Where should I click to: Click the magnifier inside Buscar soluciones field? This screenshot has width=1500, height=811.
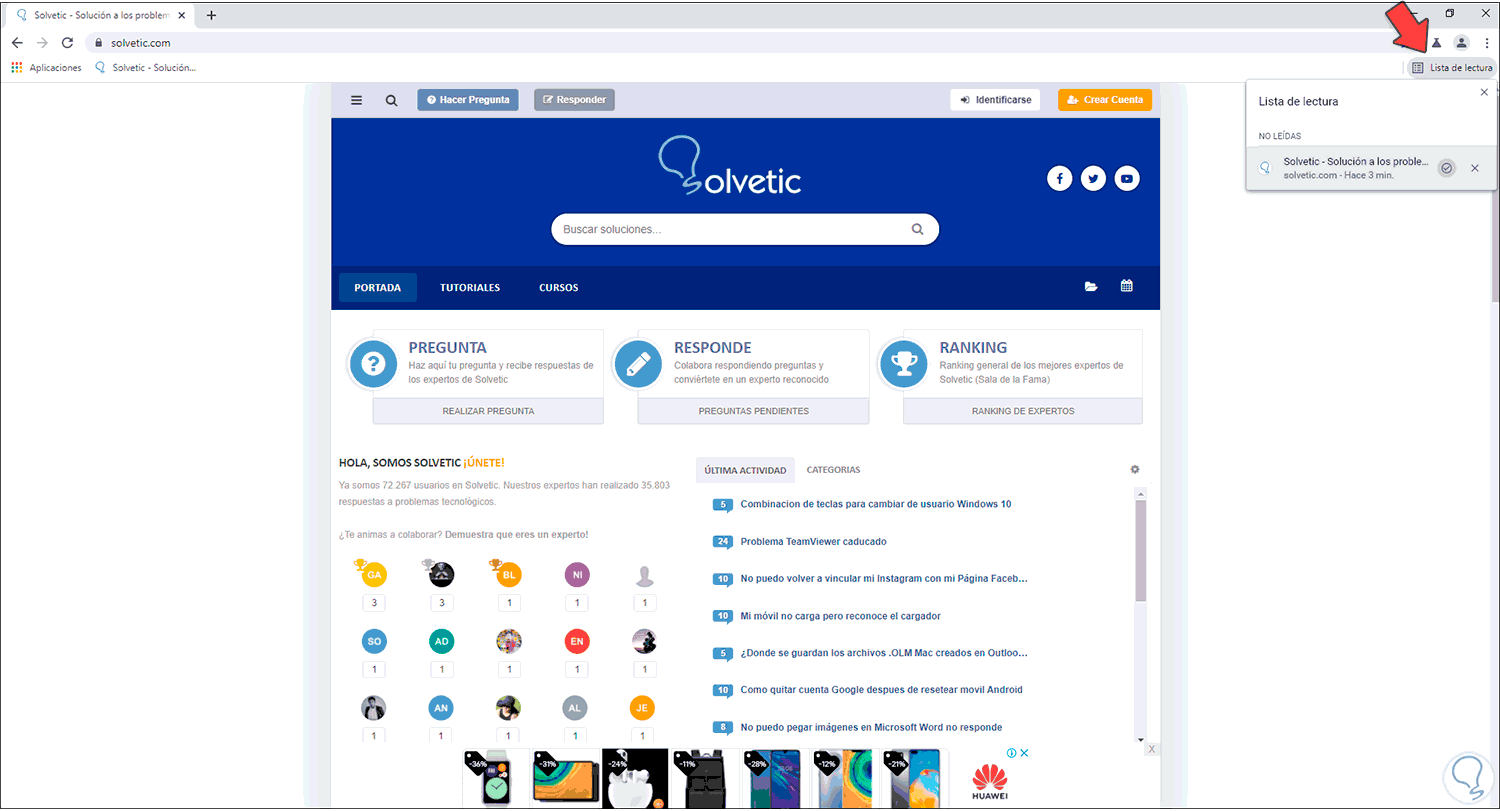coord(917,229)
